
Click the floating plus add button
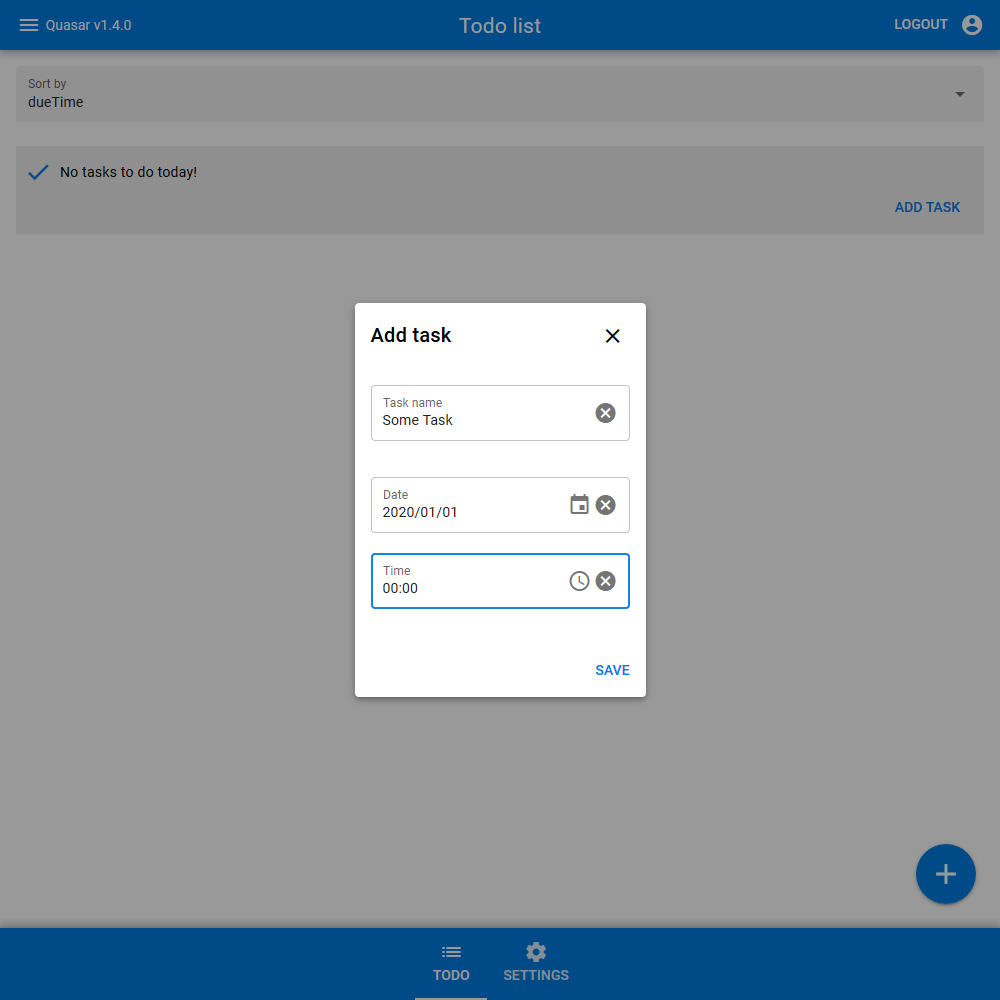945,874
